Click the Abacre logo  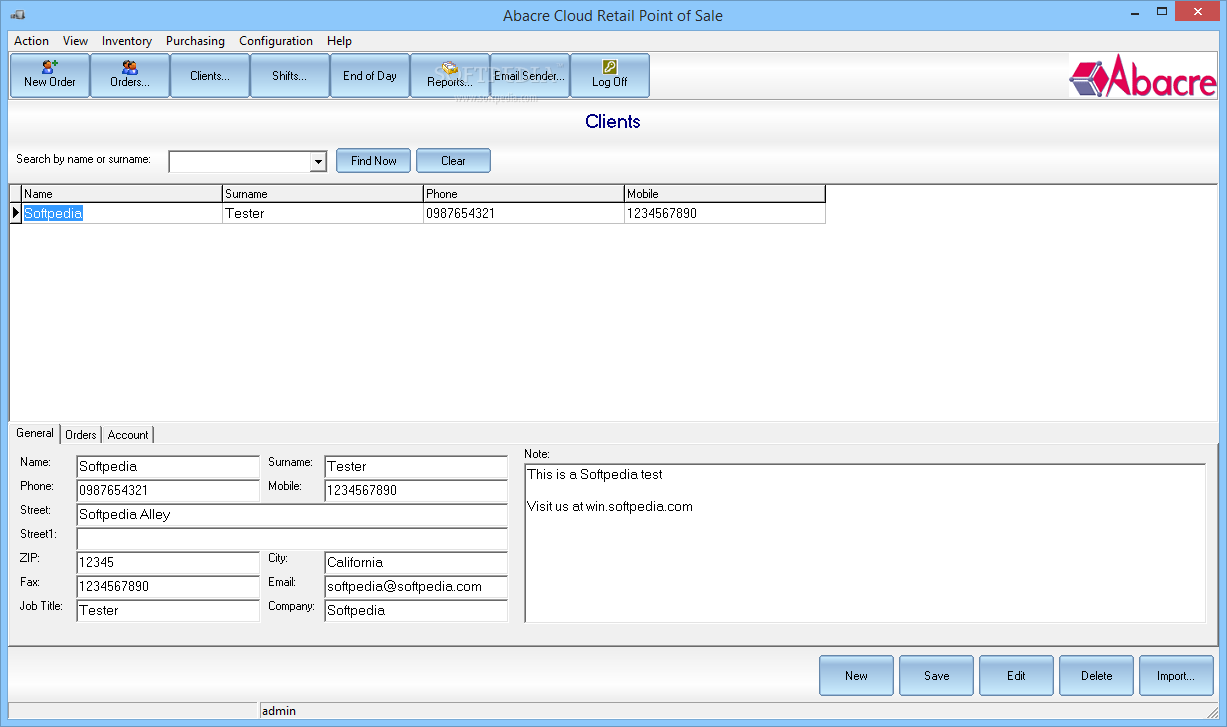pyautogui.click(x=1143, y=77)
